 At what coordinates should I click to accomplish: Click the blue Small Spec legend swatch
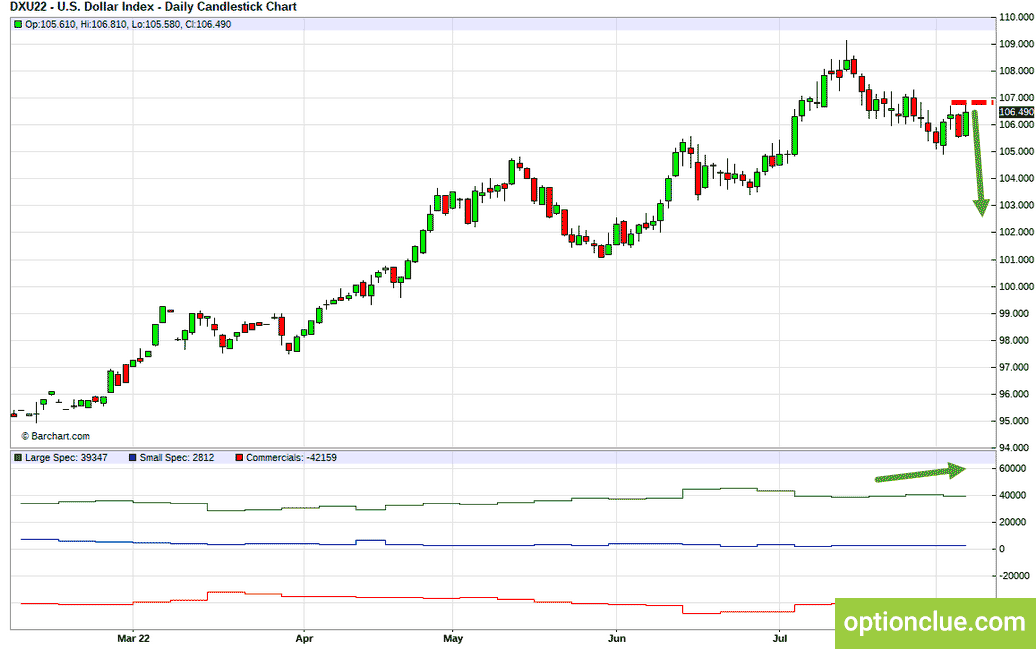click(x=133, y=457)
